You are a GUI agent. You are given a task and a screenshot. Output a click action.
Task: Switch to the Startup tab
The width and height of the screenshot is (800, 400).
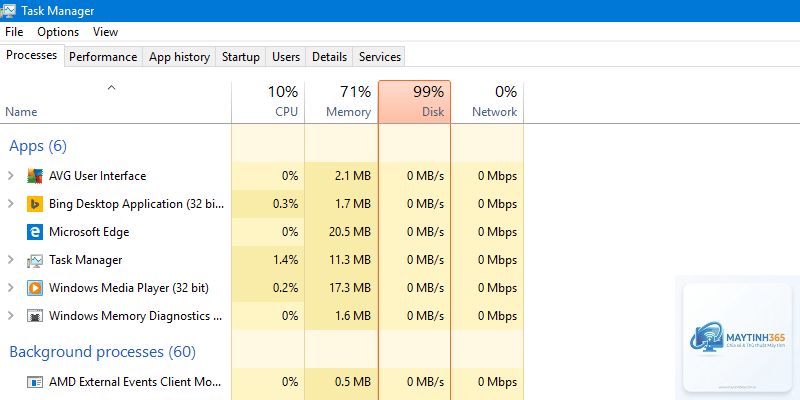[240, 57]
